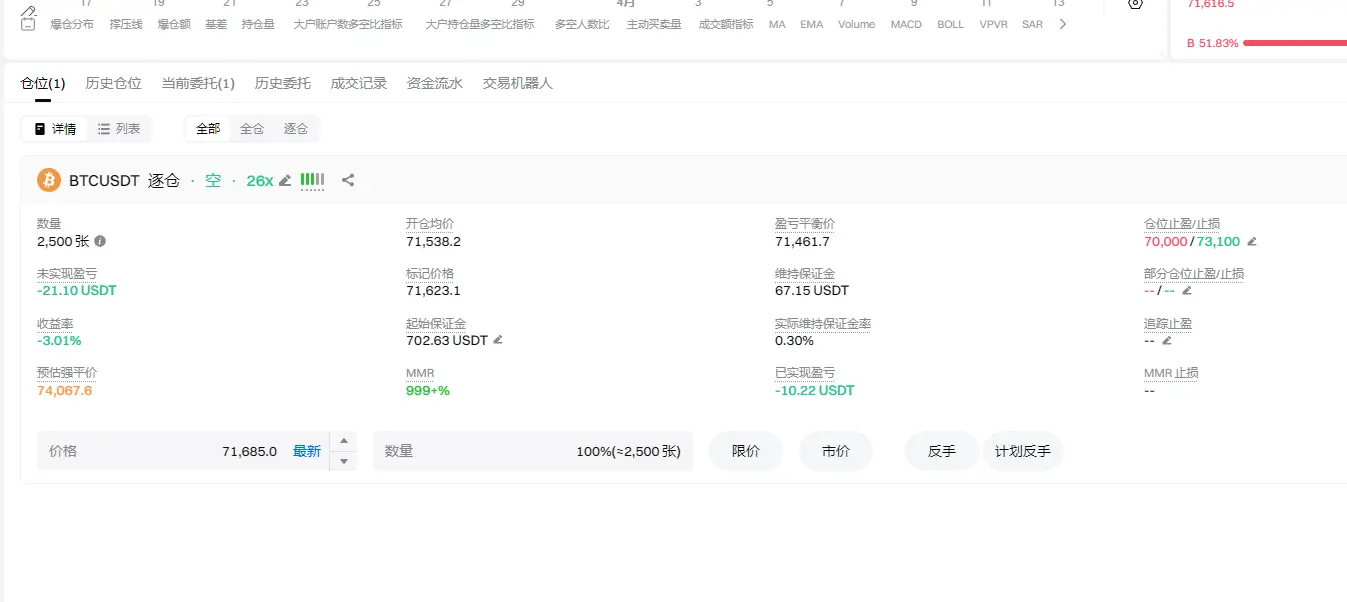Expand more indicators with the right chevron
The height and width of the screenshot is (602, 1347).
(x=1062, y=24)
